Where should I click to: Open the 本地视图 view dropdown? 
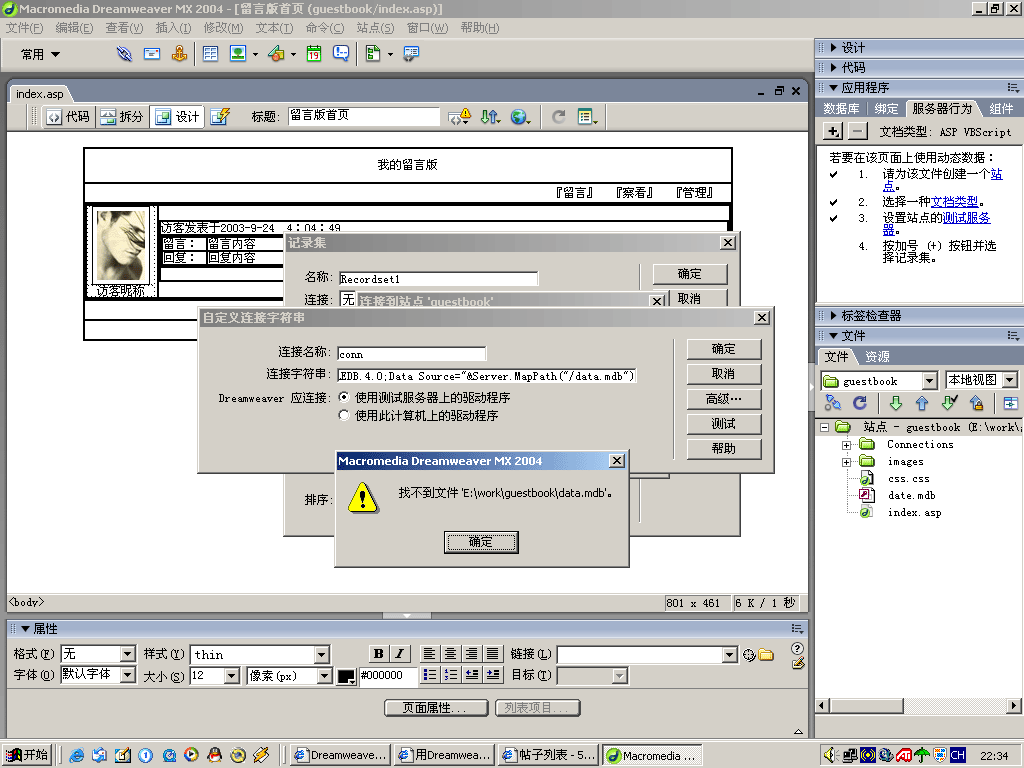click(x=1010, y=380)
